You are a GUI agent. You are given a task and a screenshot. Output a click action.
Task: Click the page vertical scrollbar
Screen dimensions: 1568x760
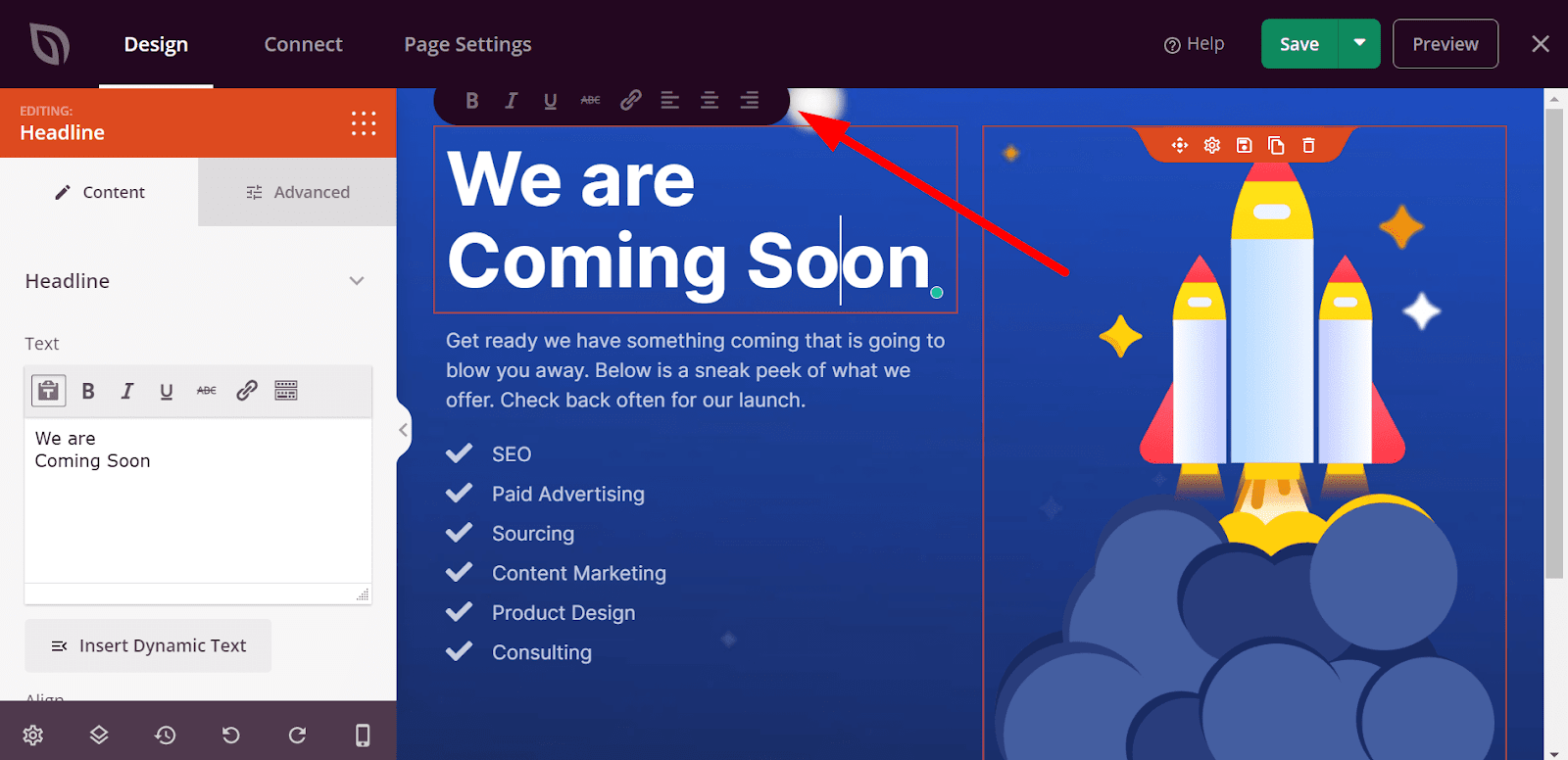click(x=1554, y=343)
